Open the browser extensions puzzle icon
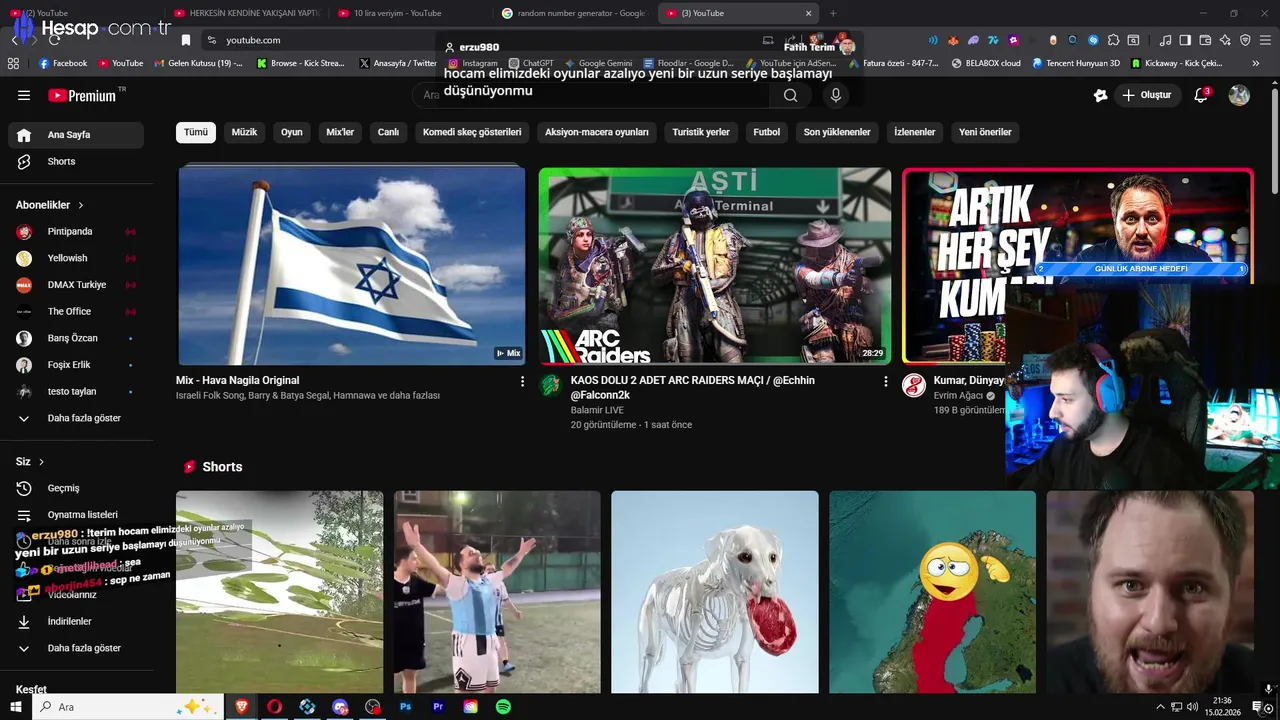This screenshot has height=720, width=1280. click(x=1113, y=40)
